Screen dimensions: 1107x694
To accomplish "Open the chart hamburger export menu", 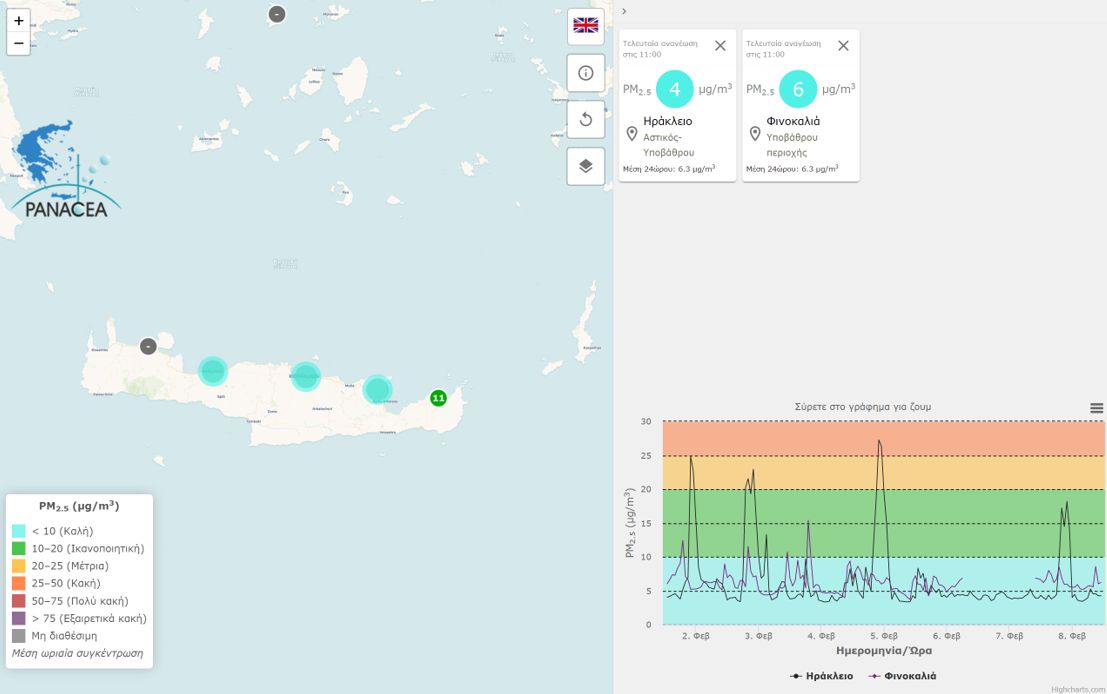I will pyautogui.click(x=1096, y=408).
